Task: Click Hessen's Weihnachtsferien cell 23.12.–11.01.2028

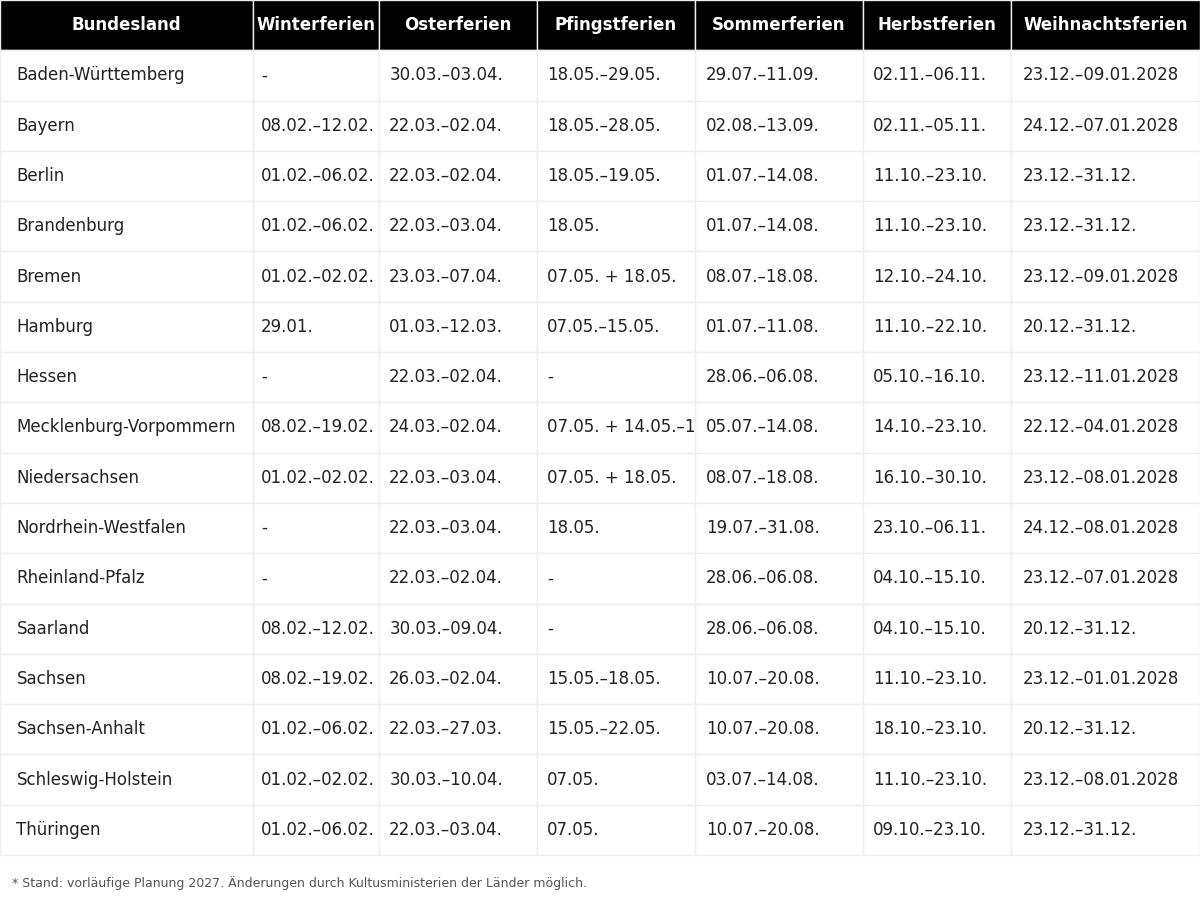Action: tap(1100, 377)
